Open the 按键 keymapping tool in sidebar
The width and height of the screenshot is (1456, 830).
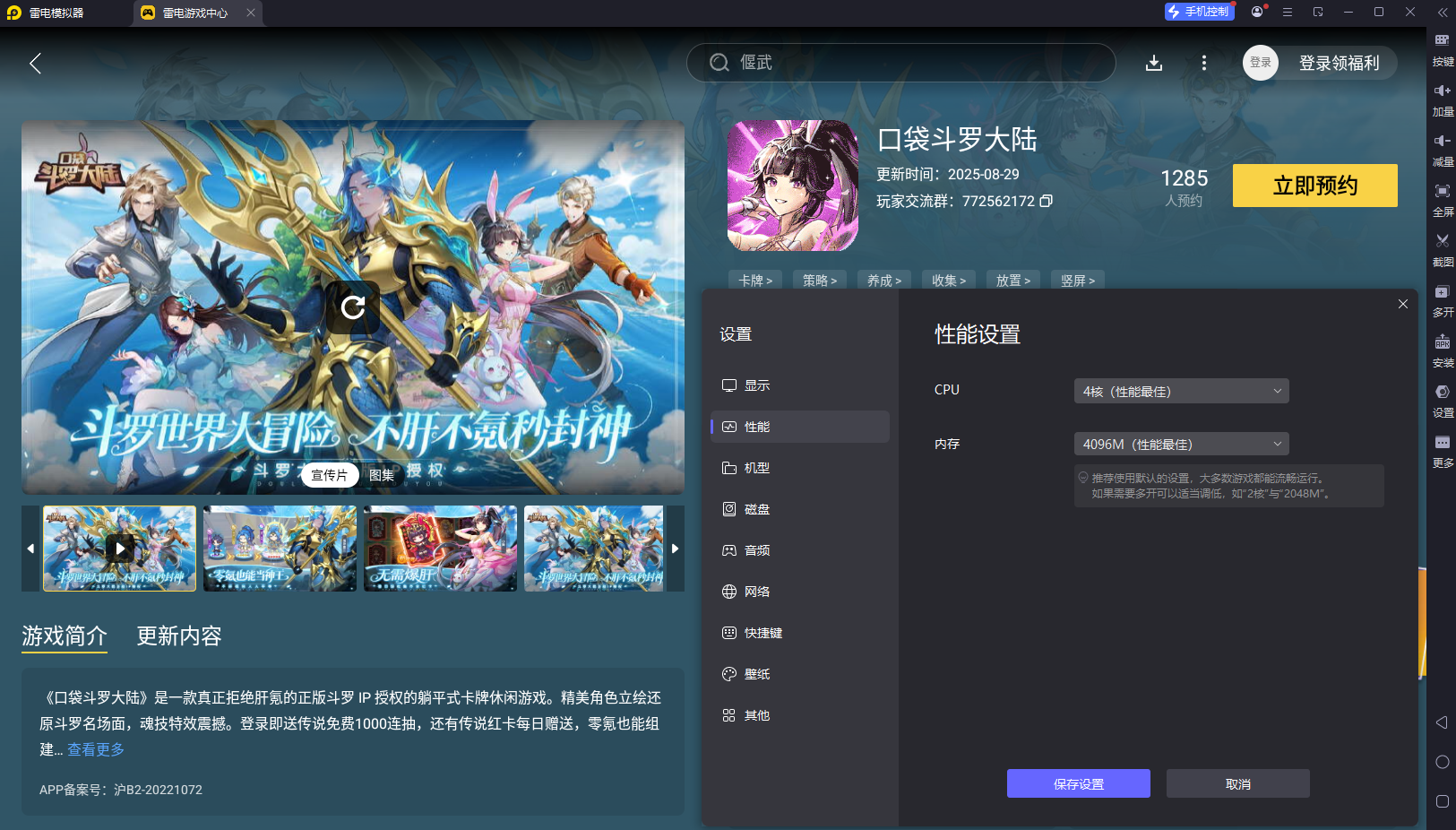click(1442, 49)
